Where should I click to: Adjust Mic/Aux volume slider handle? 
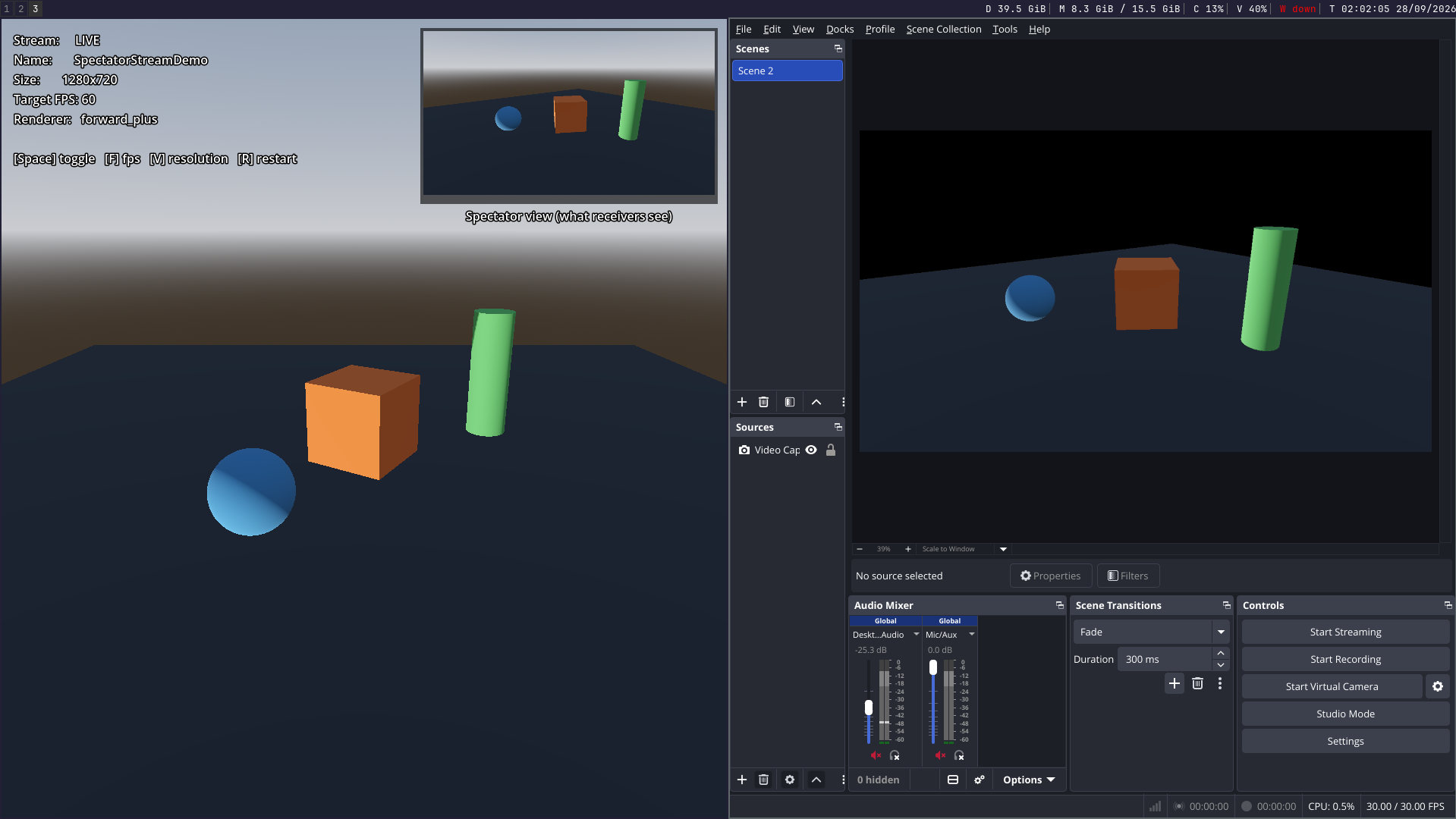tap(933, 667)
